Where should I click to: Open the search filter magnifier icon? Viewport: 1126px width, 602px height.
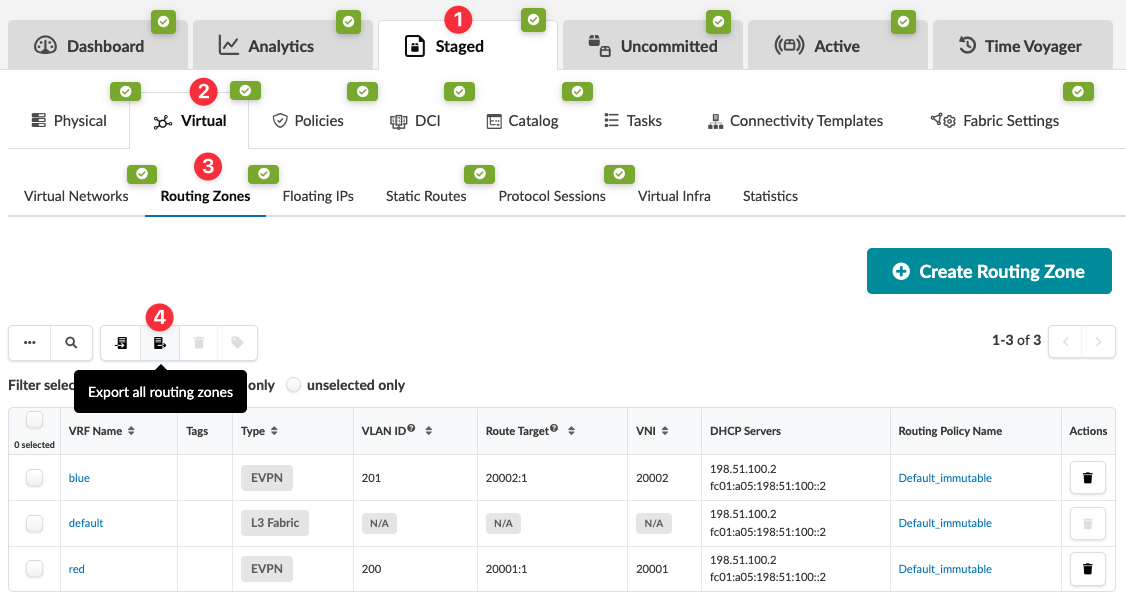point(71,343)
